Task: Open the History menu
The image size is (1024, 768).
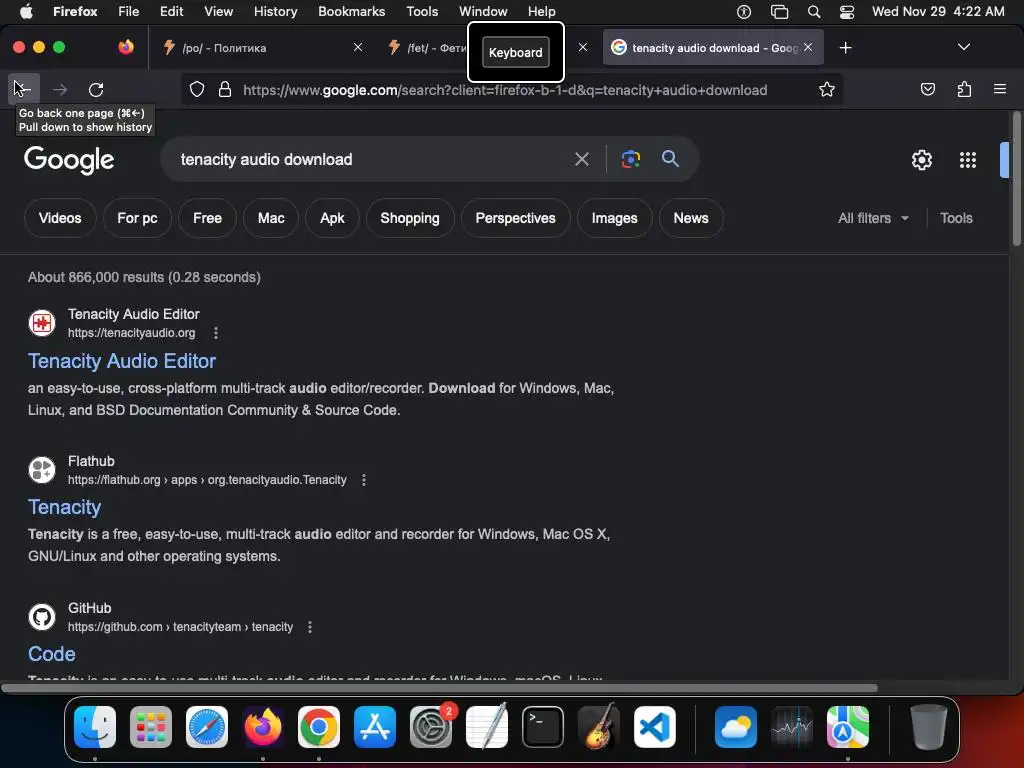Action: pos(275,11)
